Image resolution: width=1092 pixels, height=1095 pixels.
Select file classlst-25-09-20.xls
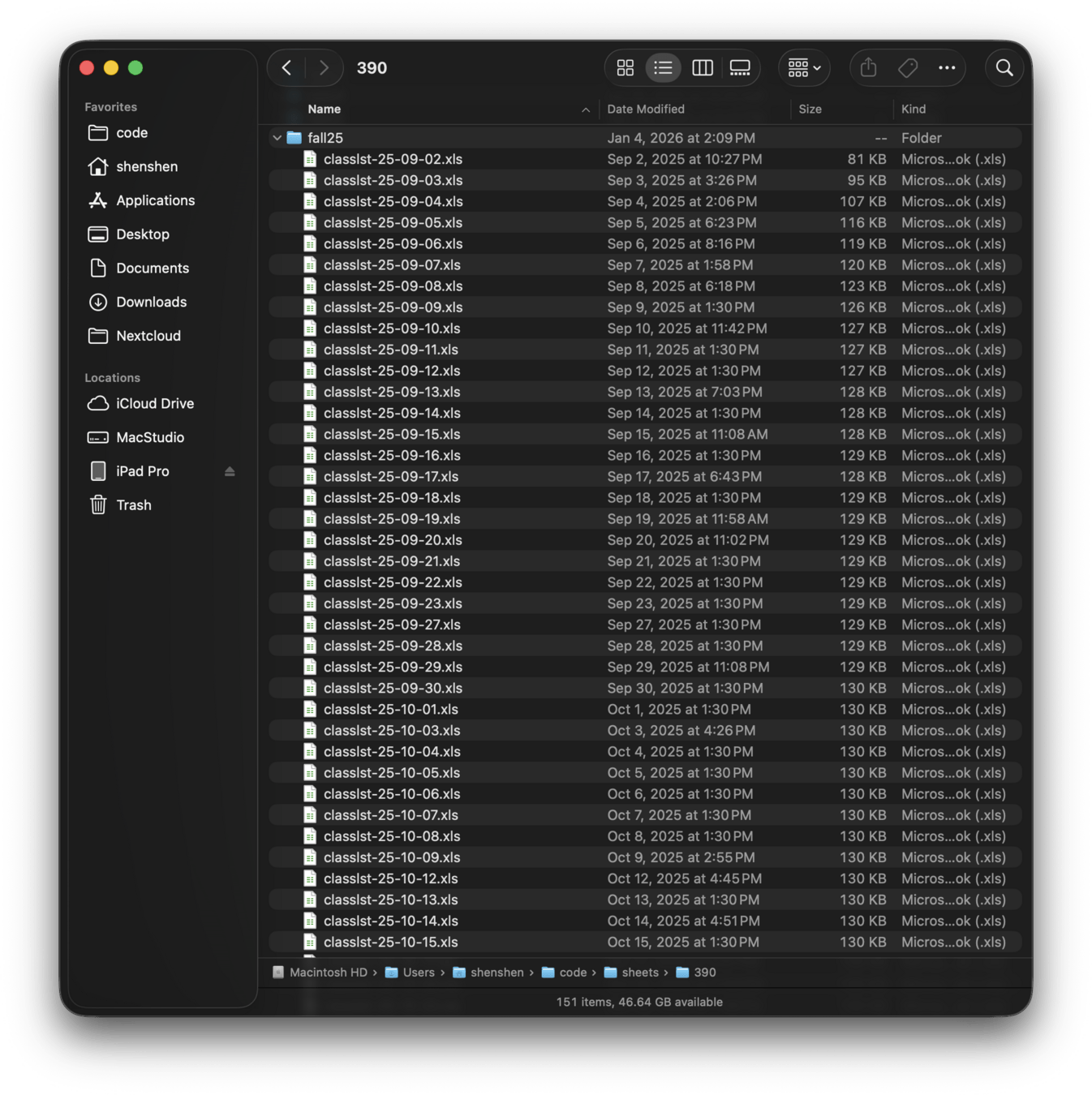(x=645, y=540)
